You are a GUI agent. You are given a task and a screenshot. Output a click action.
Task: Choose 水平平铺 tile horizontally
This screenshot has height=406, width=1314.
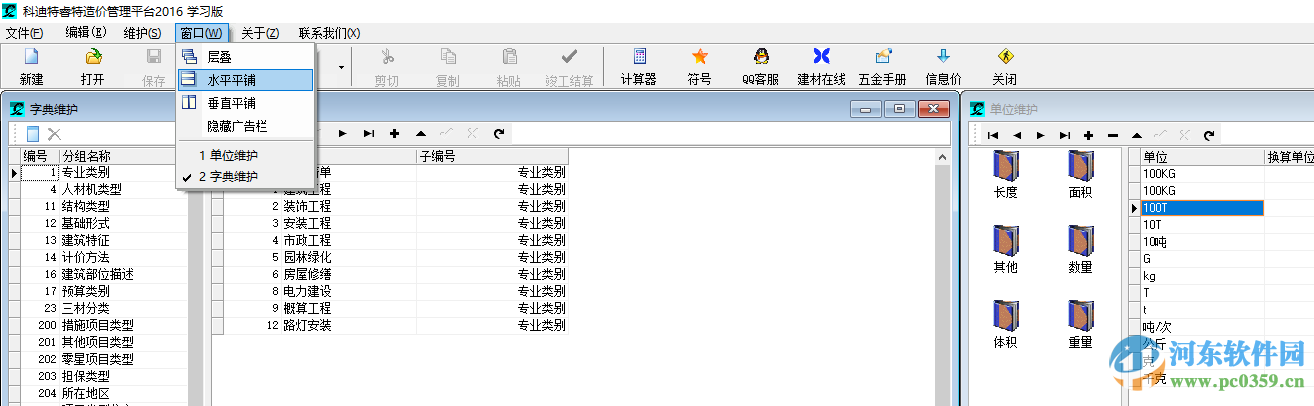coord(245,80)
